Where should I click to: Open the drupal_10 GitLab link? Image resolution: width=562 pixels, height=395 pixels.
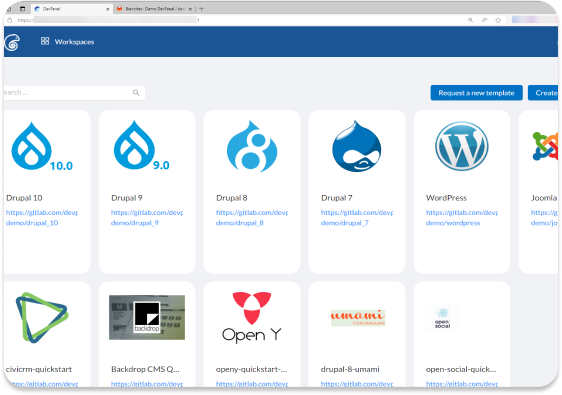click(x=42, y=218)
